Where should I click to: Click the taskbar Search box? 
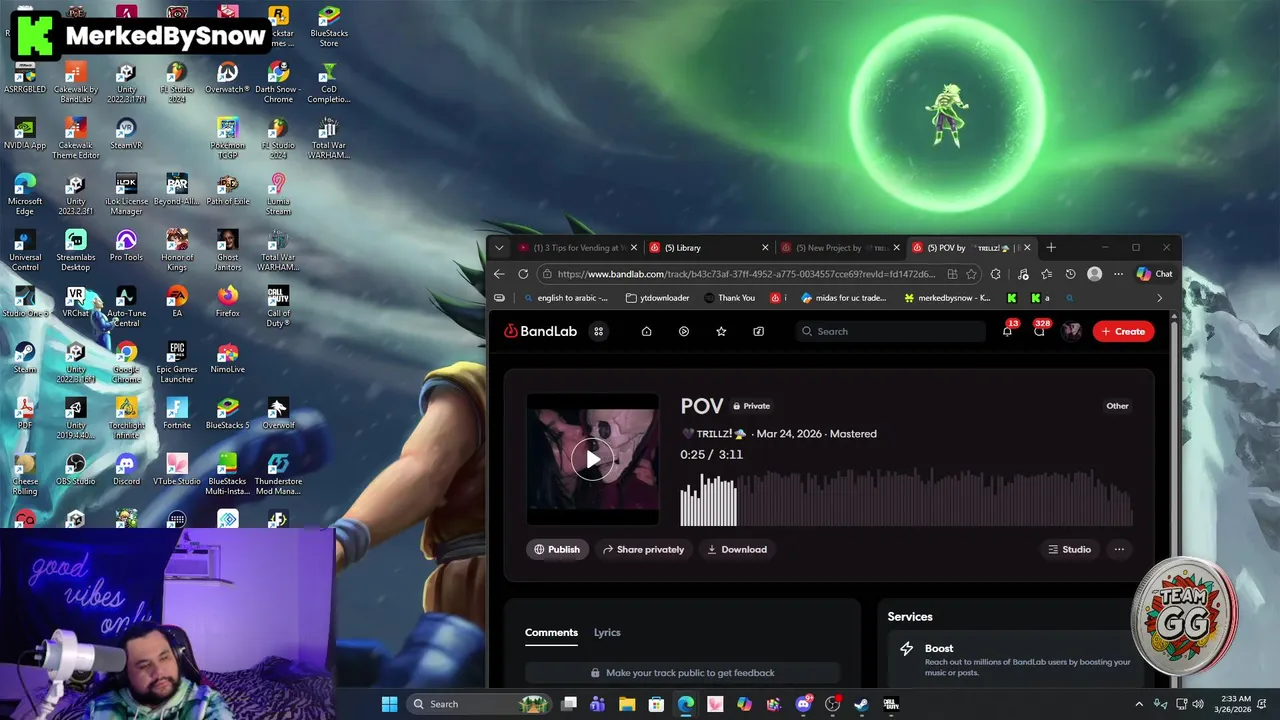[480, 704]
